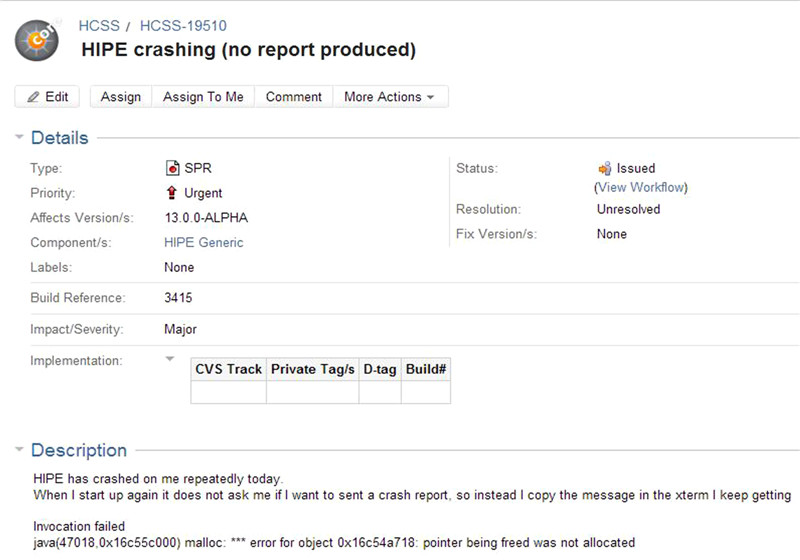Collapse the Description section
Viewport: 800px width, 560px height.
click(18, 450)
